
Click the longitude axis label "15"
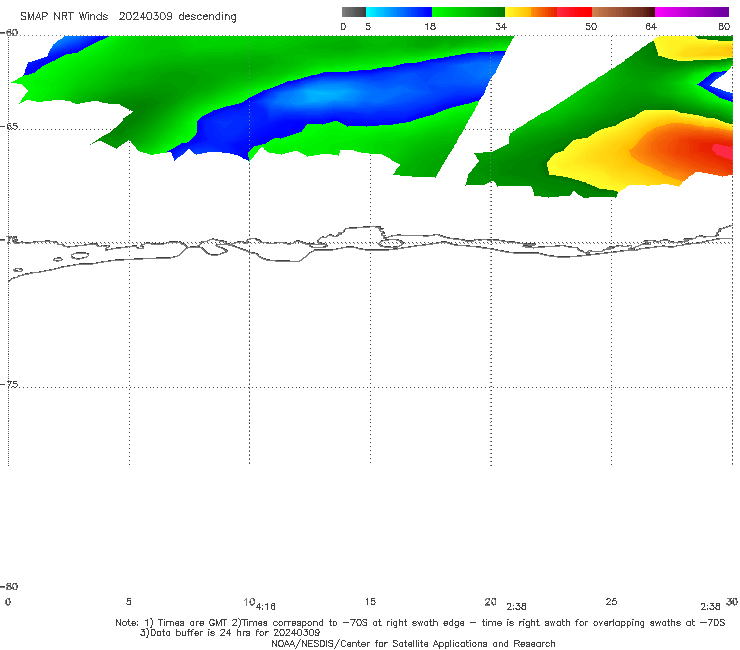click(370, 602)
